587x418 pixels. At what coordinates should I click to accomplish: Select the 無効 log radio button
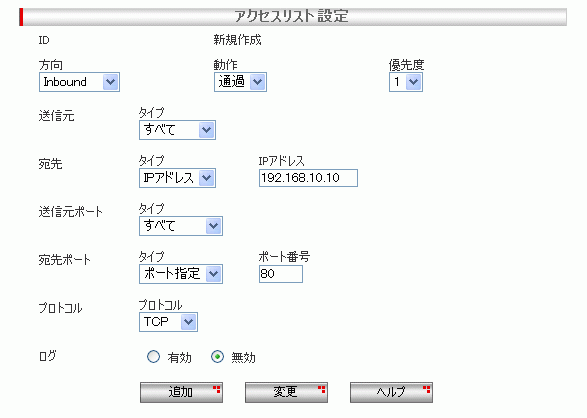pos(218,357)
